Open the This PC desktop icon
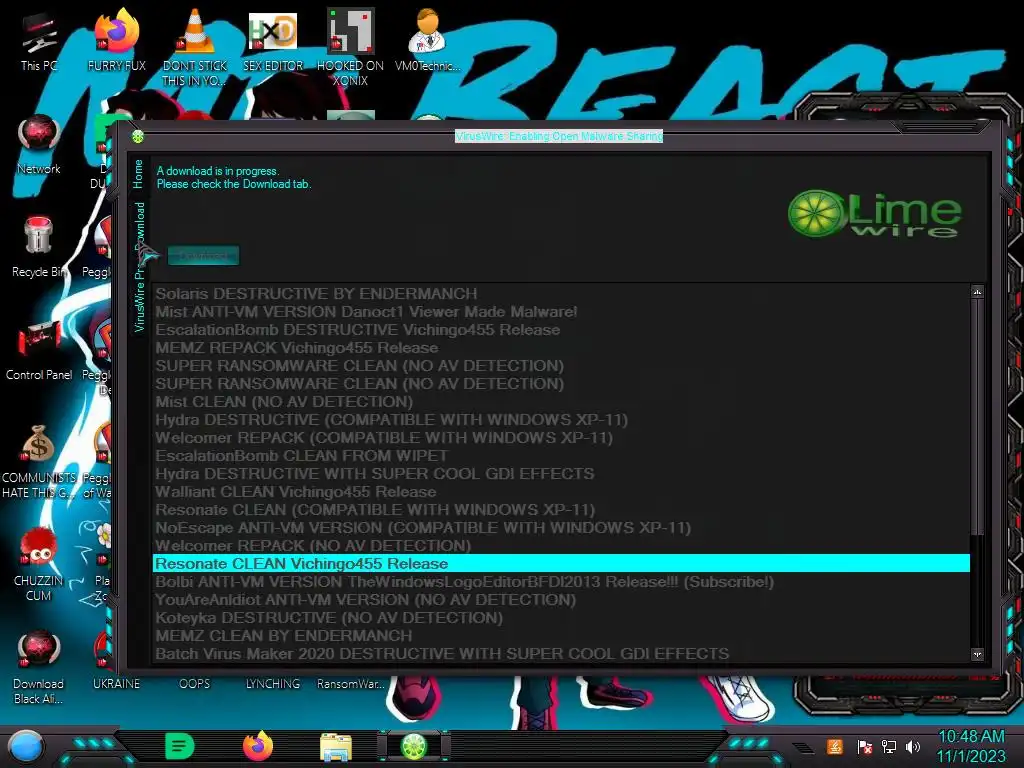Image resolution: width=1024 pixels, height=768 pixels. [39, 39]
